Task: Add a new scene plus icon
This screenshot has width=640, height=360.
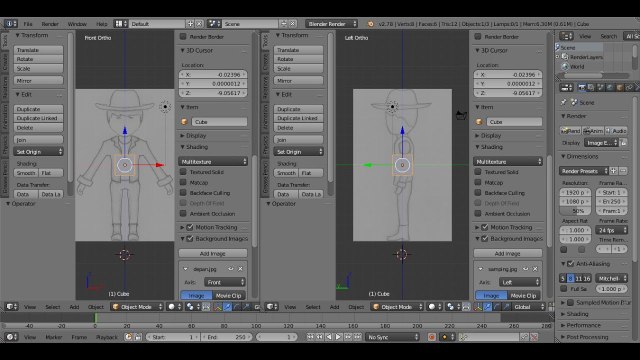Action: point(284,24)
